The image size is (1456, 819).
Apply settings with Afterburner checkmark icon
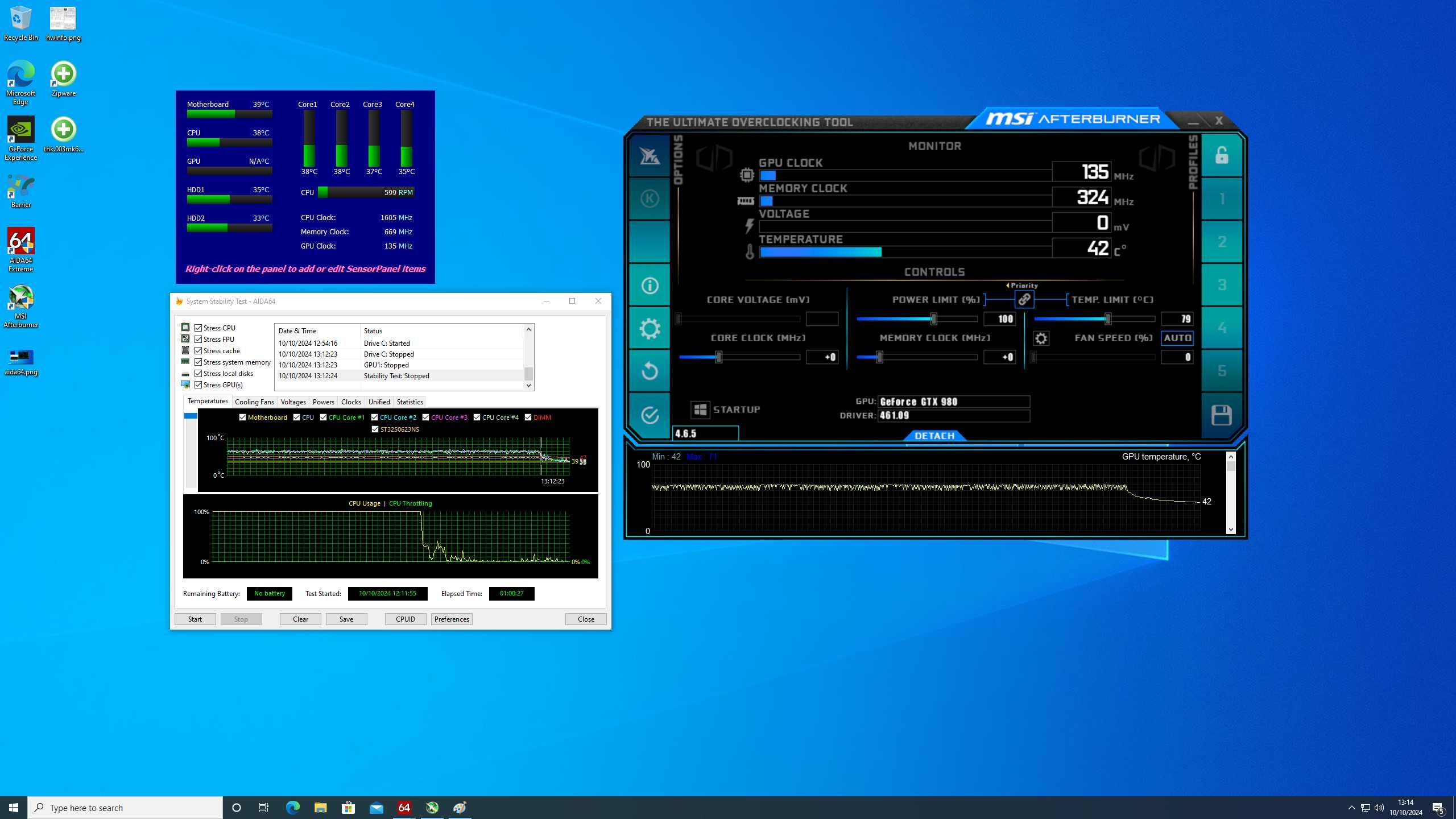tap(650, 415)
